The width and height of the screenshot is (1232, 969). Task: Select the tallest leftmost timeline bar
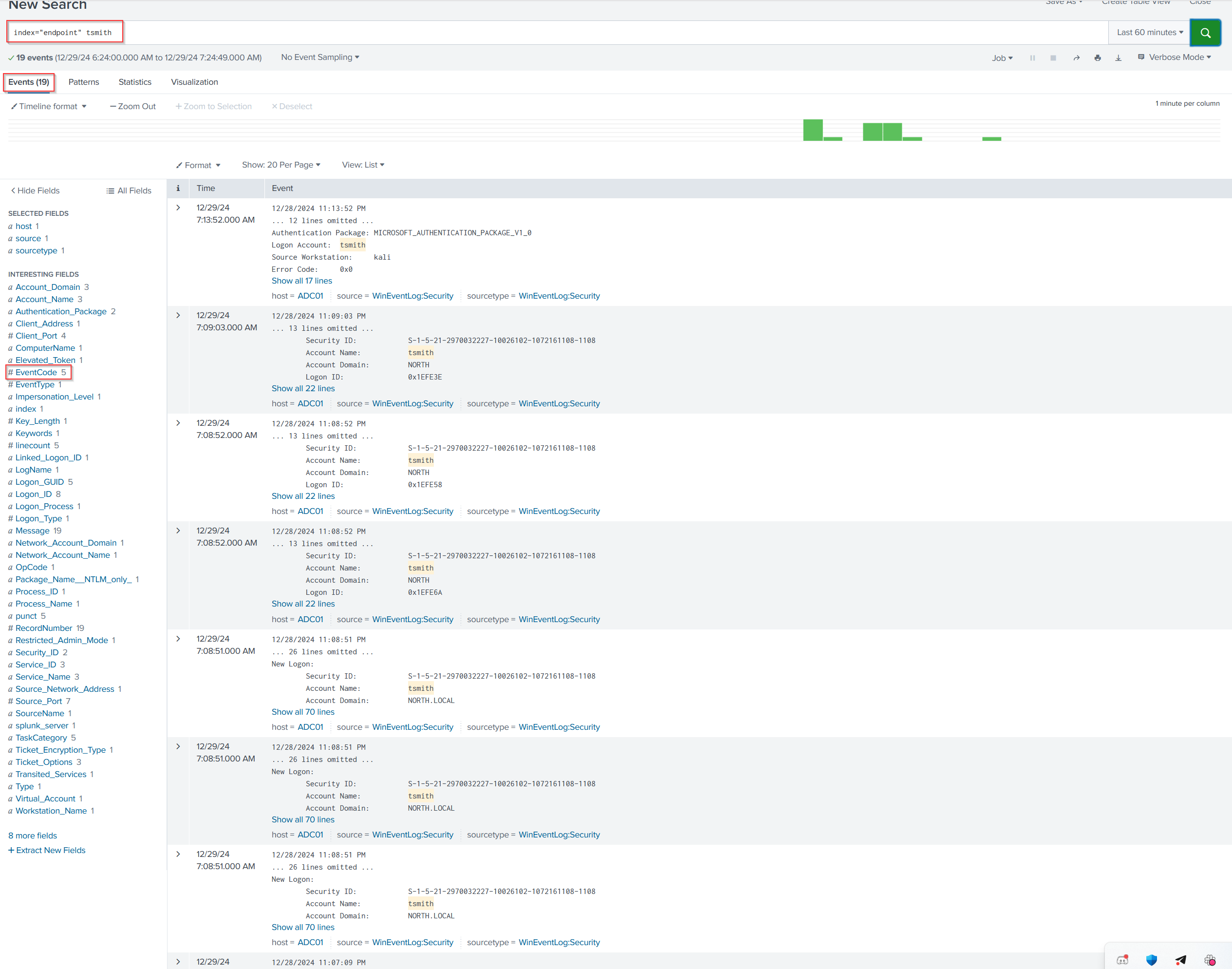pos(813,130)
